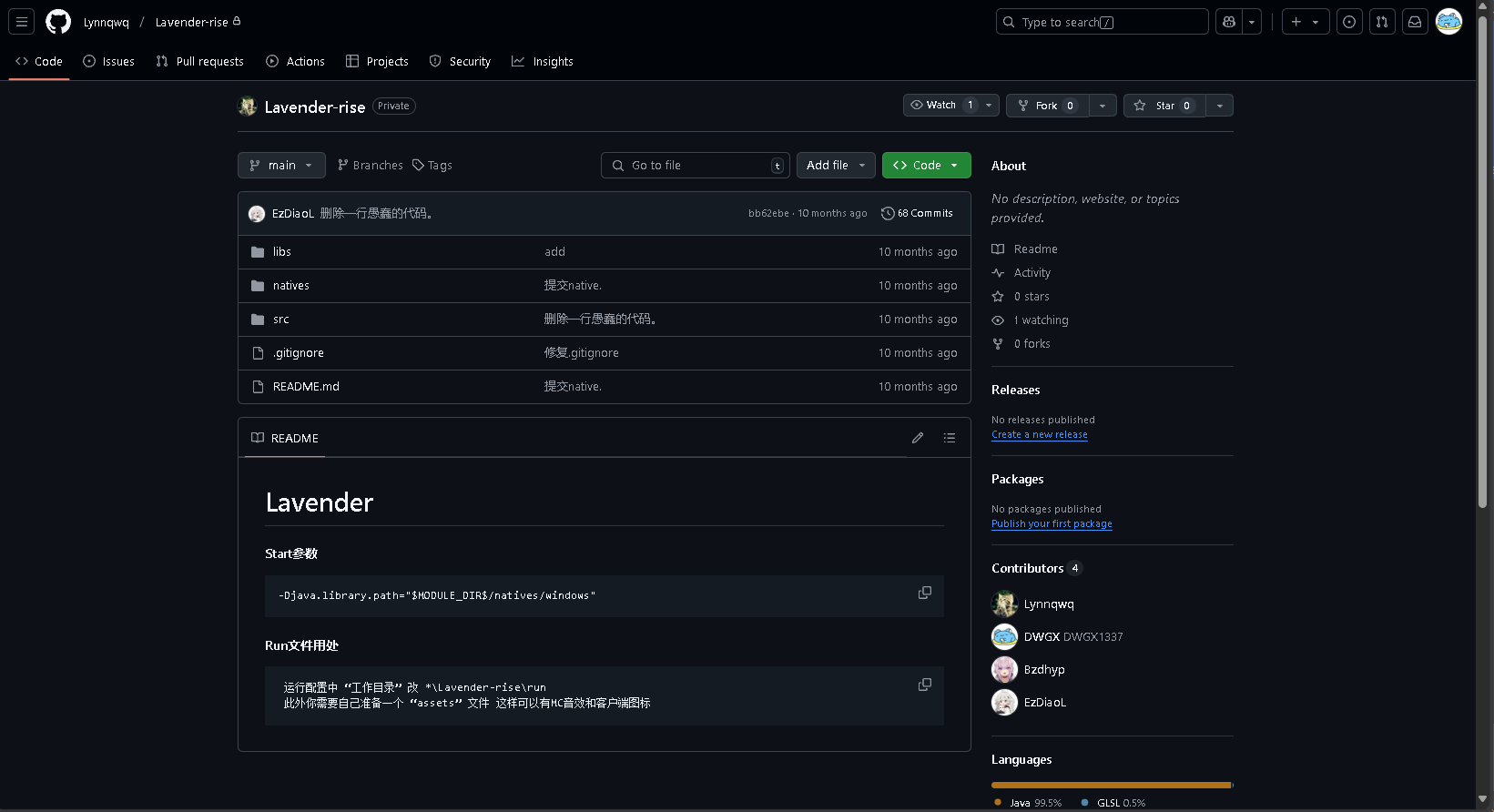Focus the Type to search field

click(x=1102, y=22)
